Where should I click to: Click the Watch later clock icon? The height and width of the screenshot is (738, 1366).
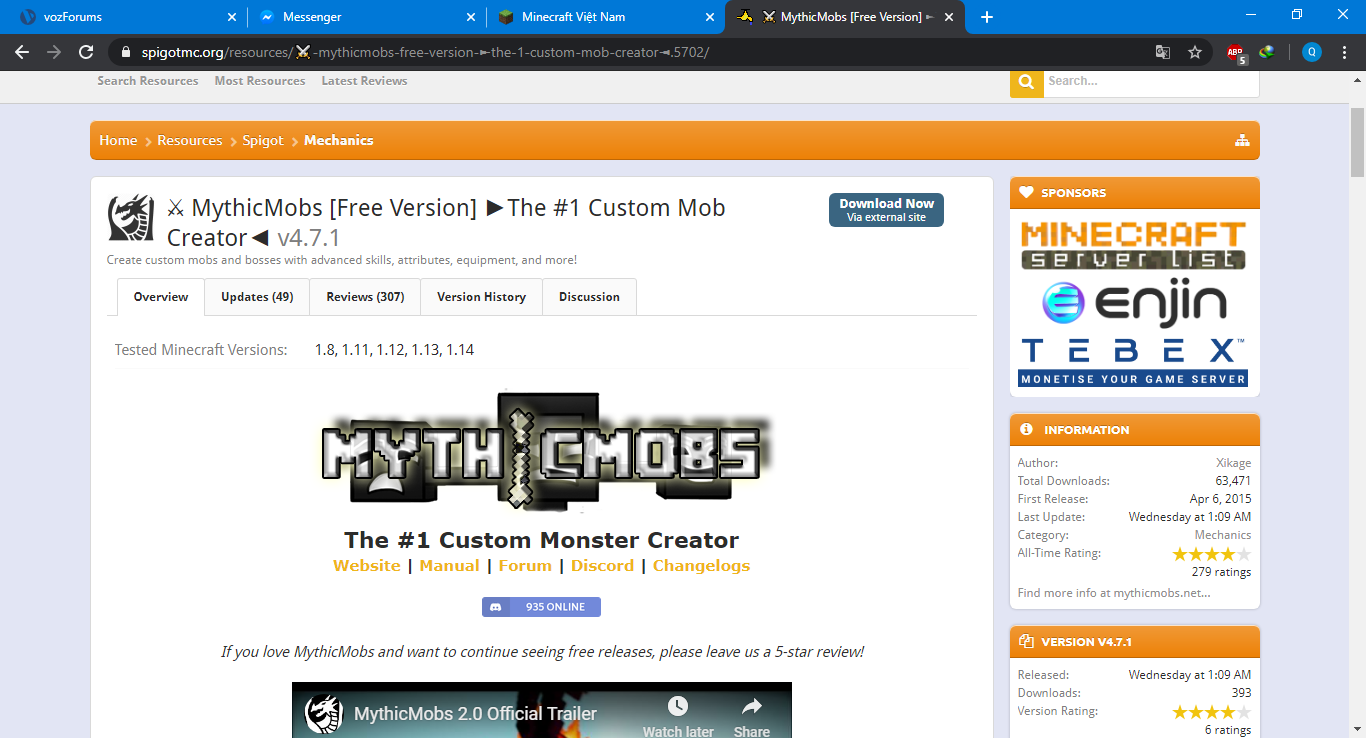click(678, 707)
